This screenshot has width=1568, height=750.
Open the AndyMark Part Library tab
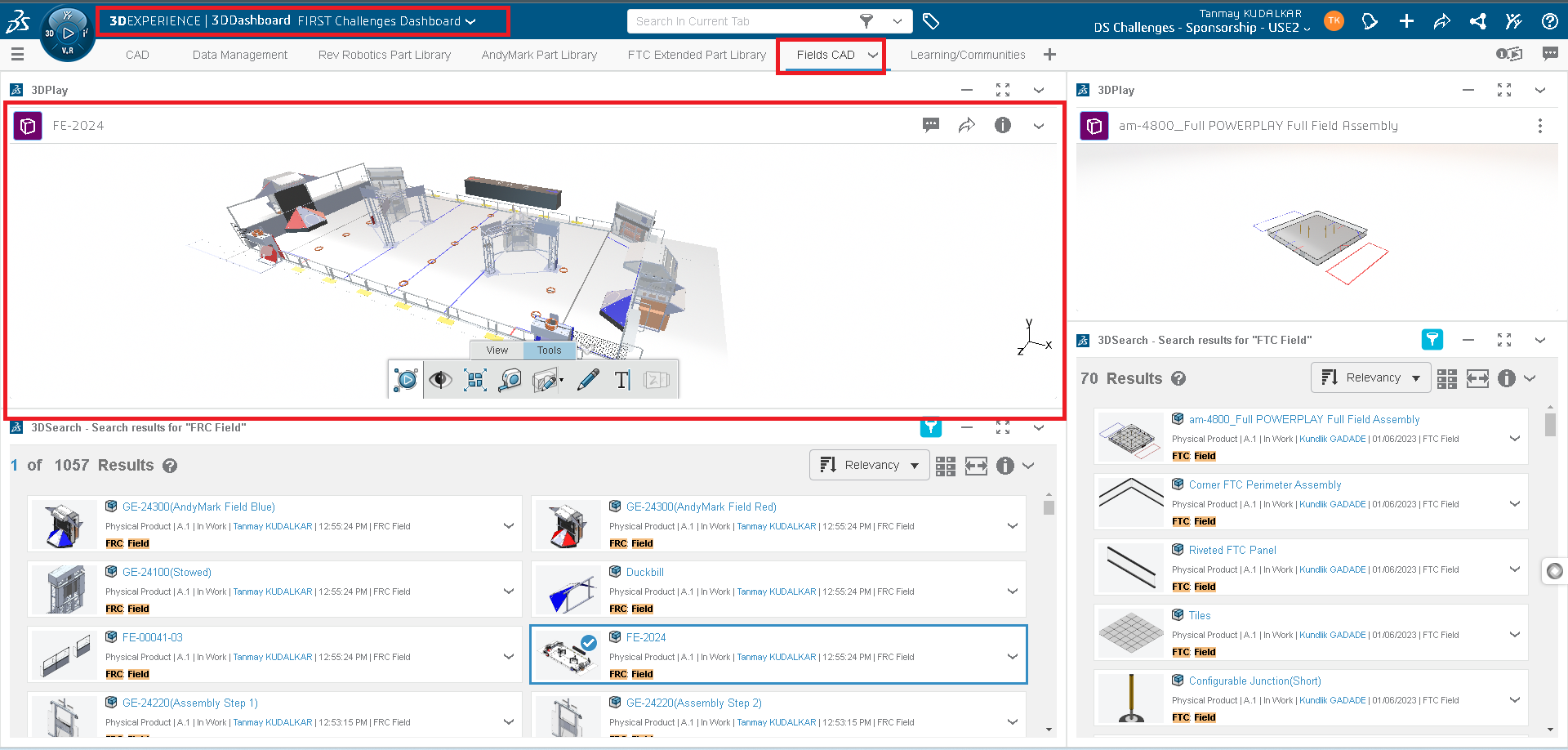(539, 55)
